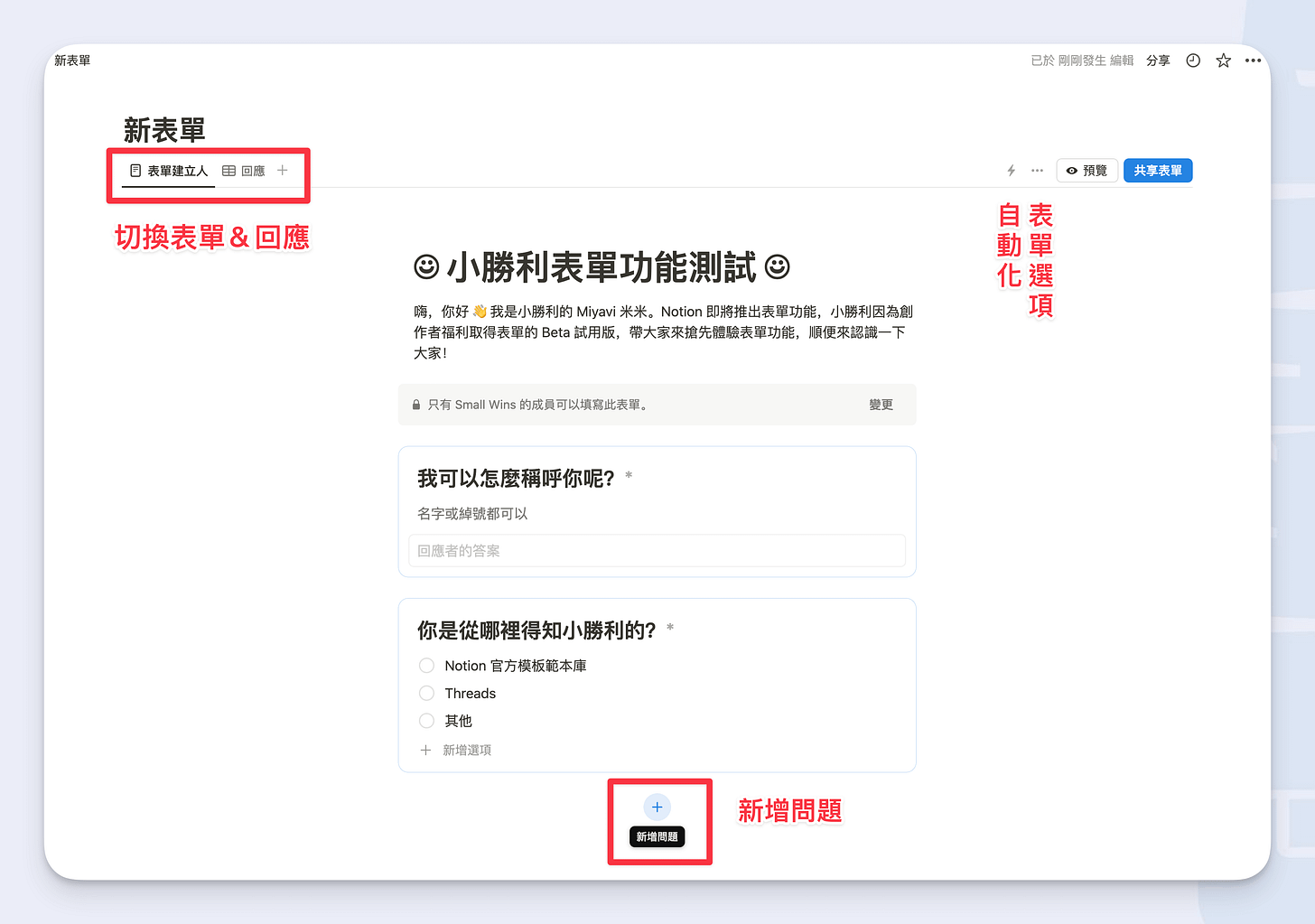
Task: Select the 其他 radio option
Action: [x=427, y=721]
